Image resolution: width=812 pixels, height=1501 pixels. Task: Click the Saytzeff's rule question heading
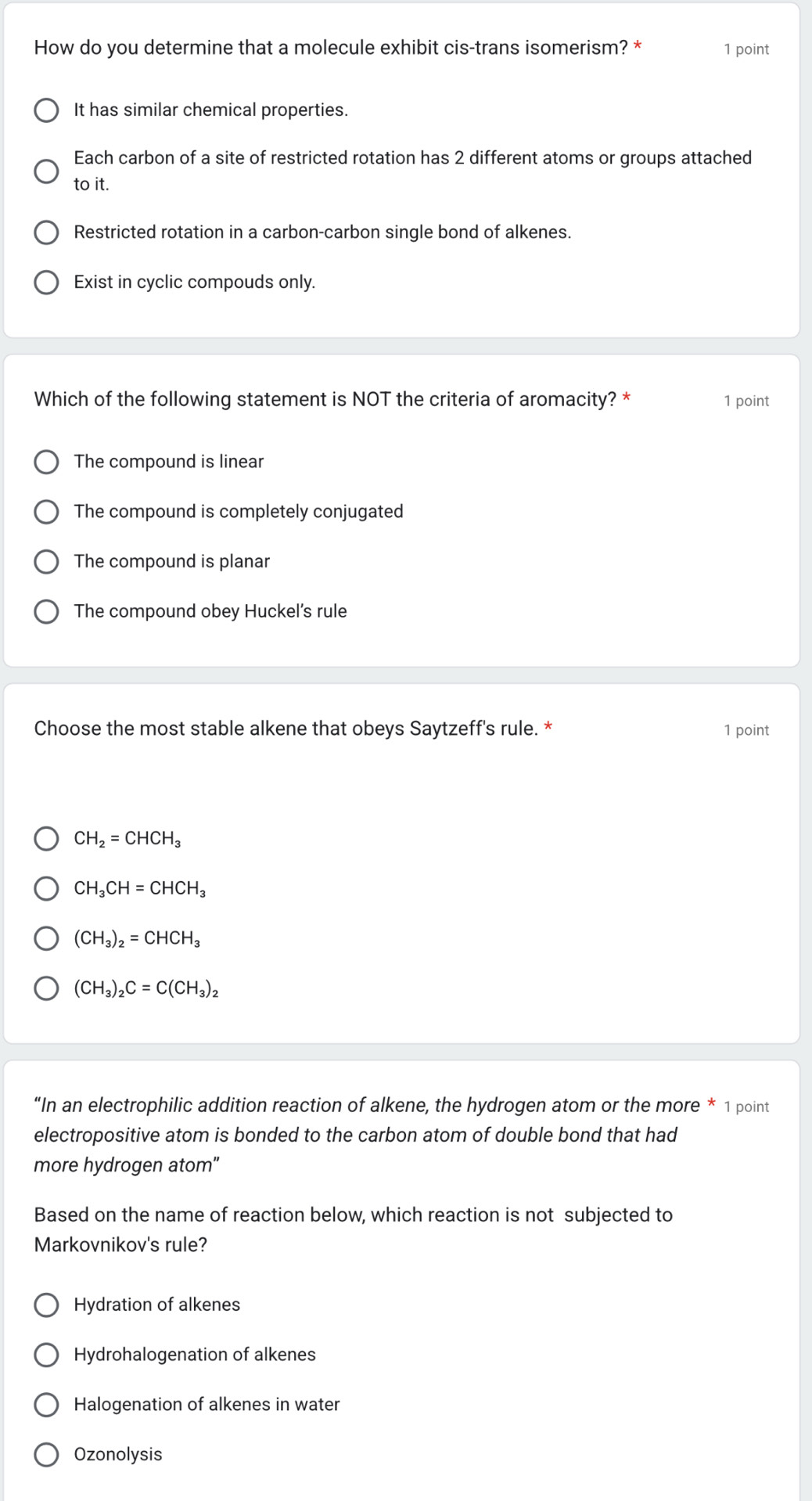(x=289, y=728)
